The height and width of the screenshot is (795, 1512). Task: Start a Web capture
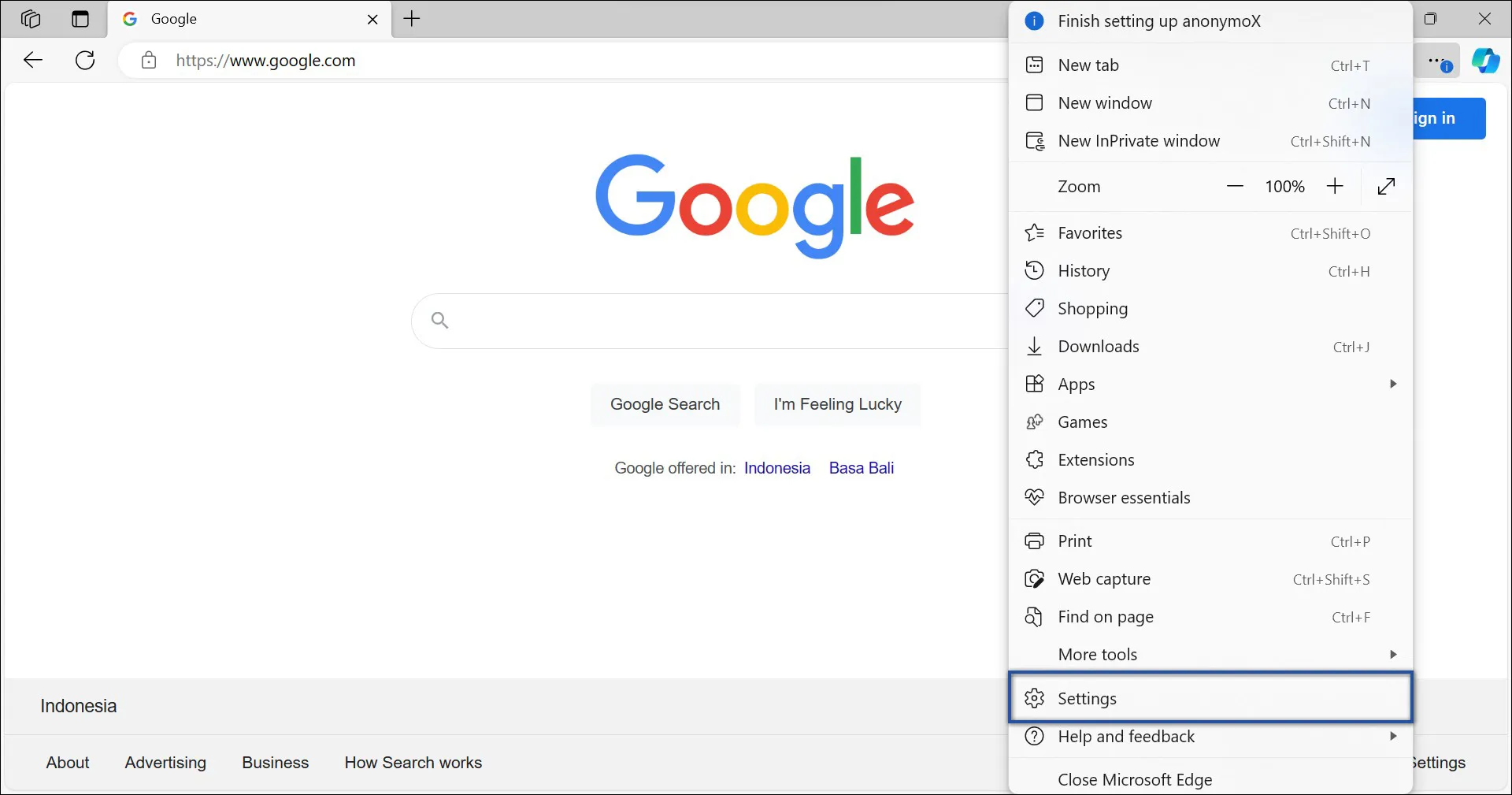pyautogui.click(x=1103, y=578)
